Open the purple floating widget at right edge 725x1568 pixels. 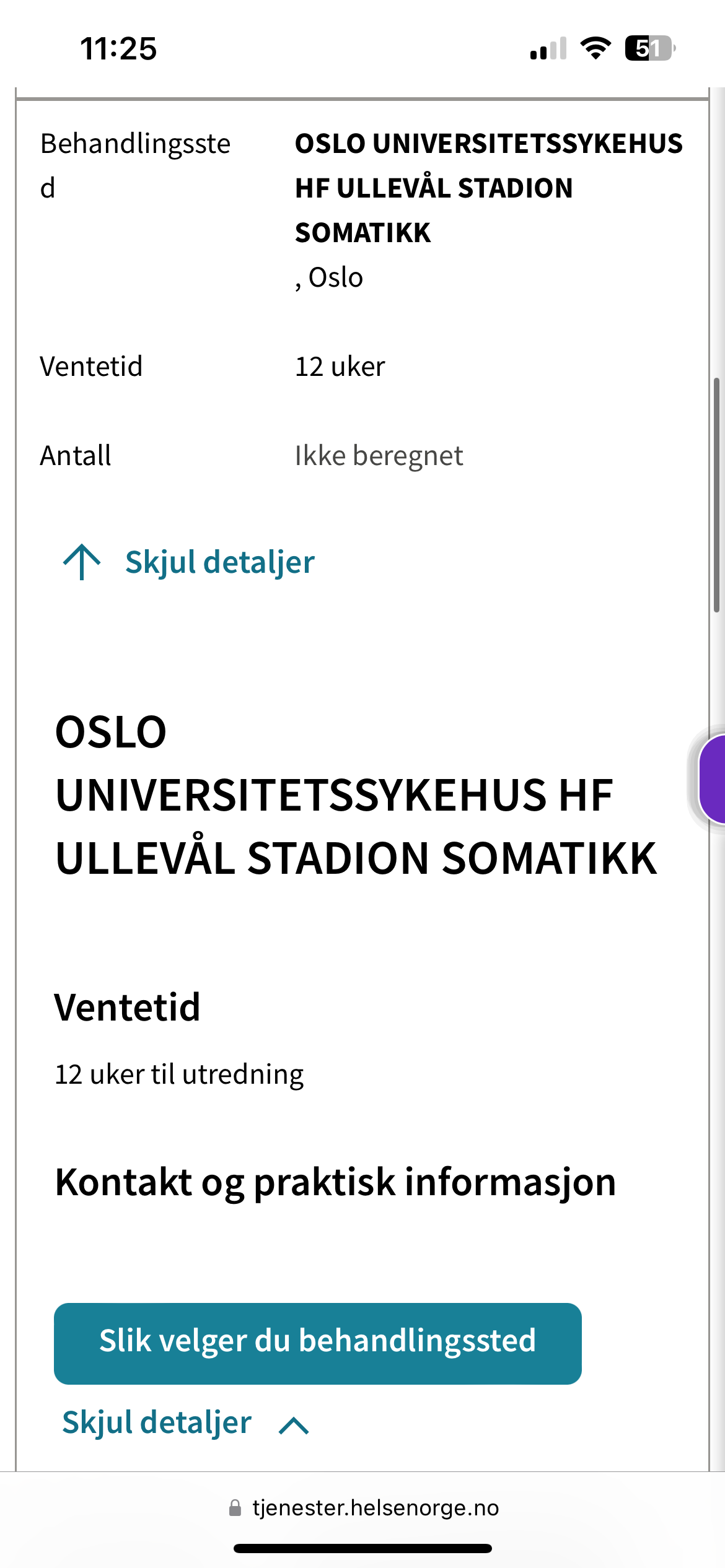(713, 779)
